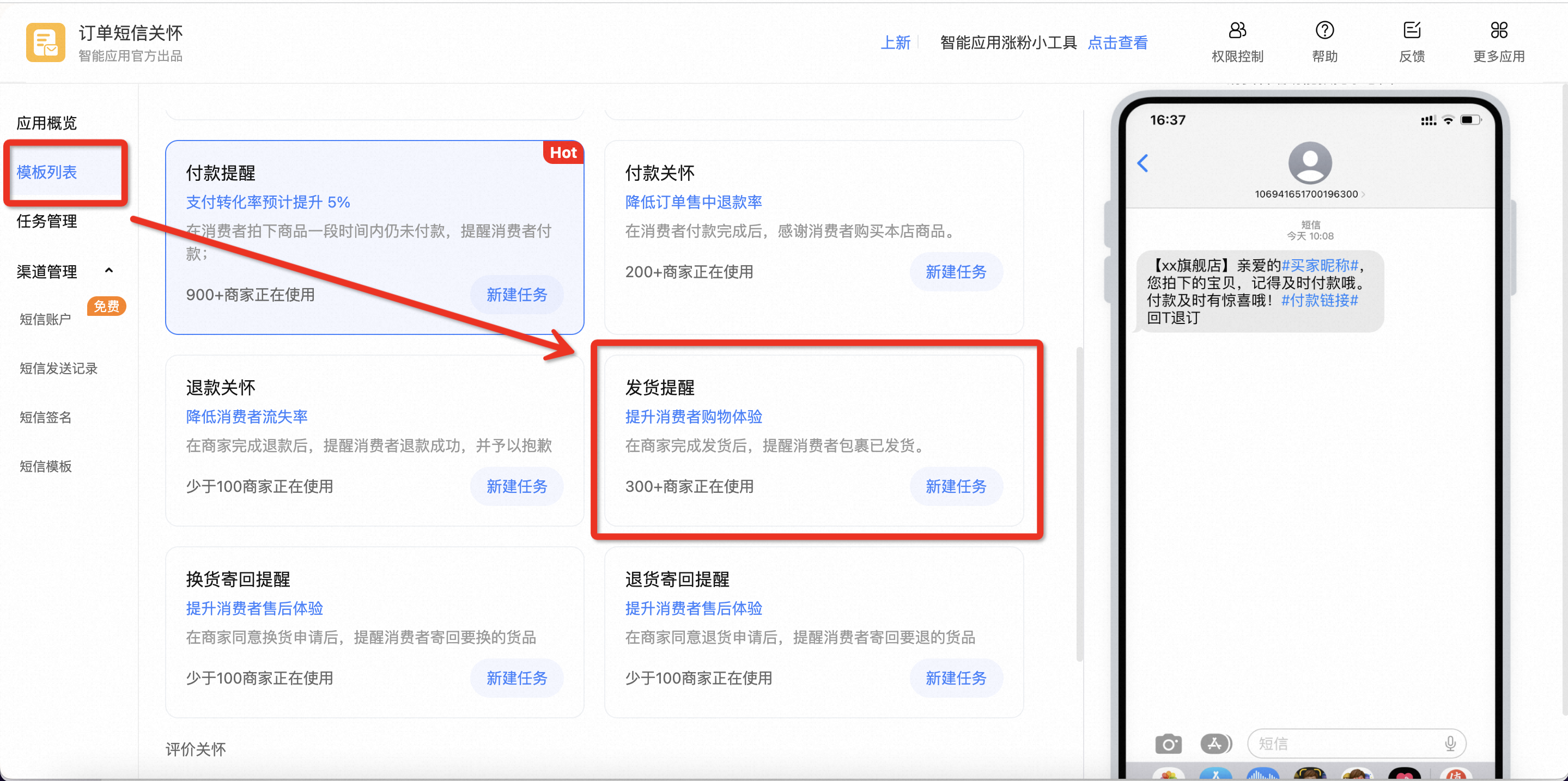Viewport: 1568px width, 781px height.
Task: Open contact details chevron beside 106941651700196300
Action: (x=1363, y=194)
